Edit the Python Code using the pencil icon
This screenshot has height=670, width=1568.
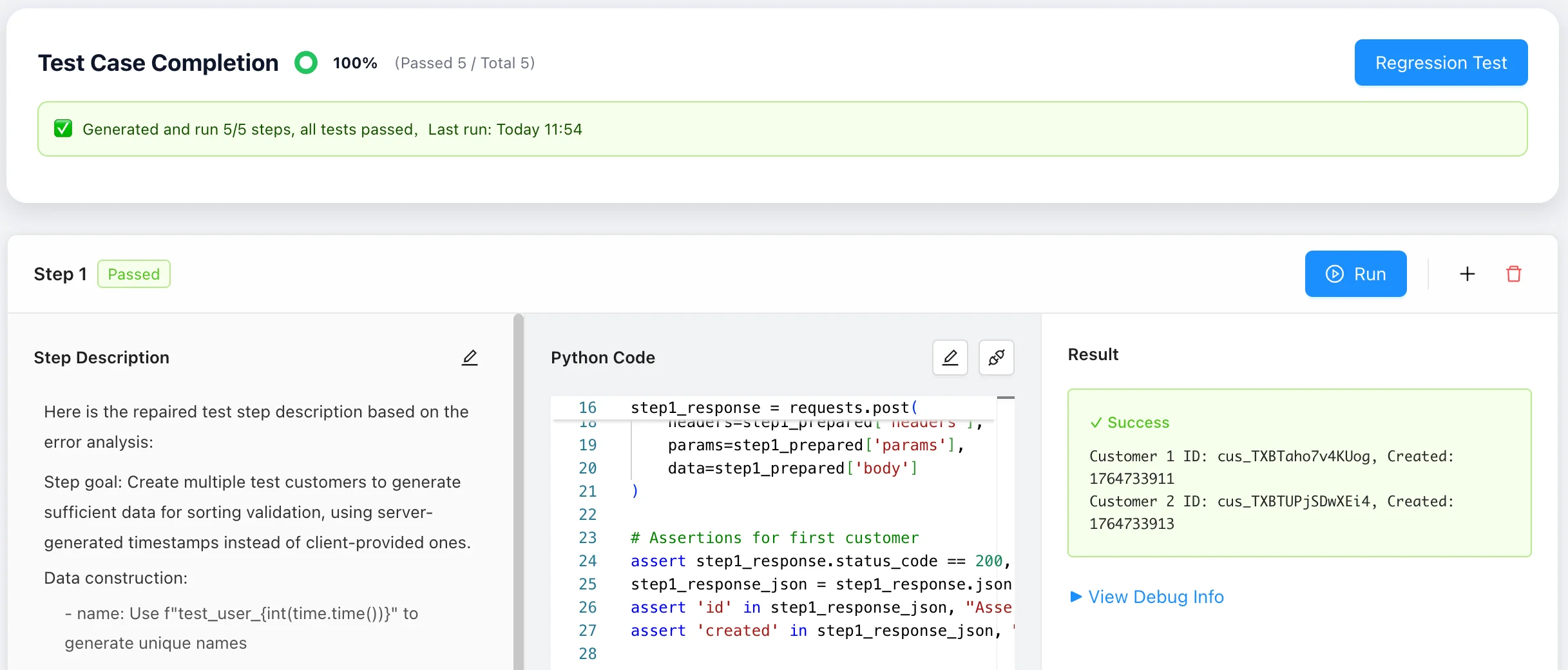950,358
